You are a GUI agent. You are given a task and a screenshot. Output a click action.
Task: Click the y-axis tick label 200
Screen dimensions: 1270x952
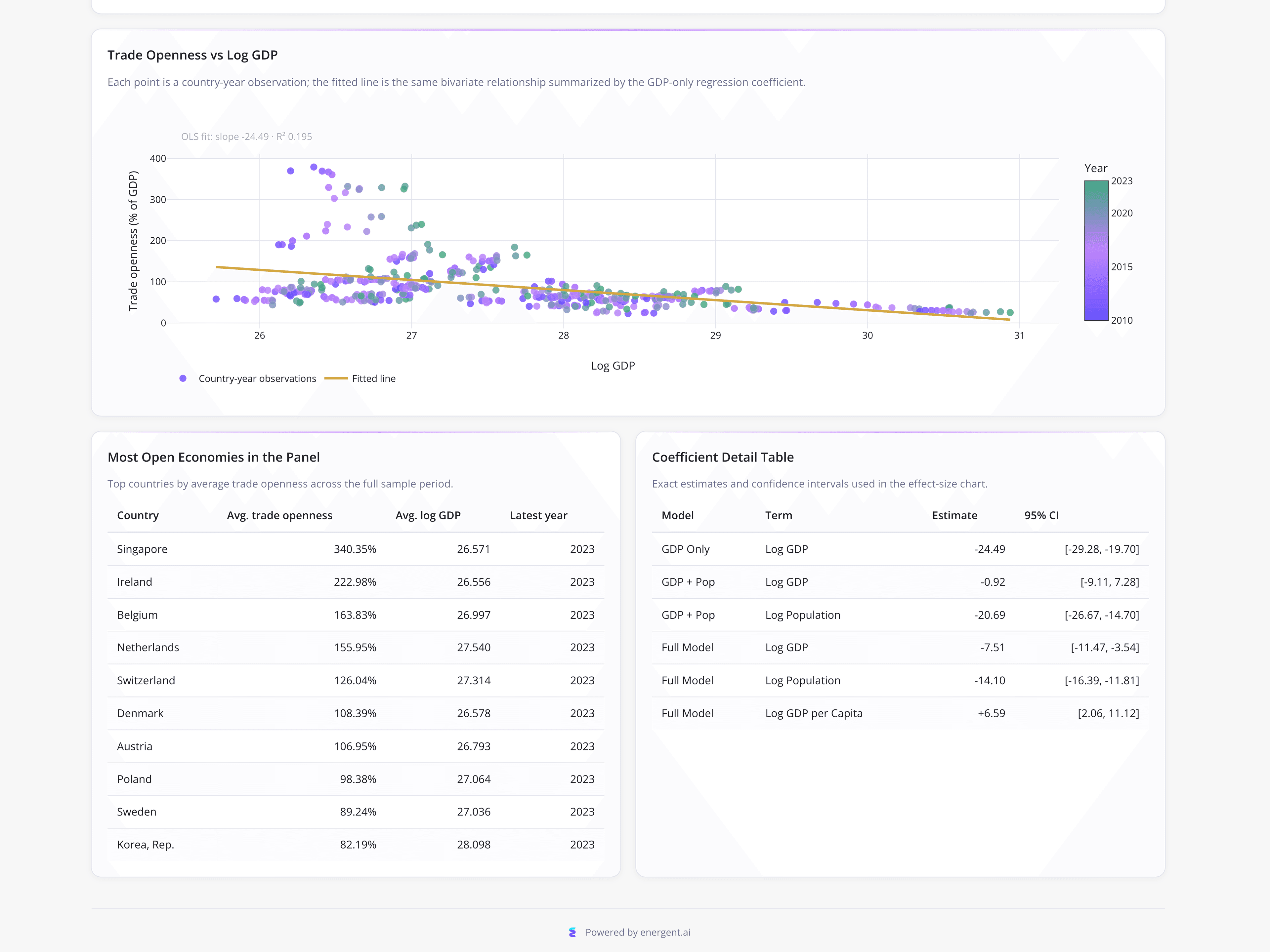(x=158, y=240)
